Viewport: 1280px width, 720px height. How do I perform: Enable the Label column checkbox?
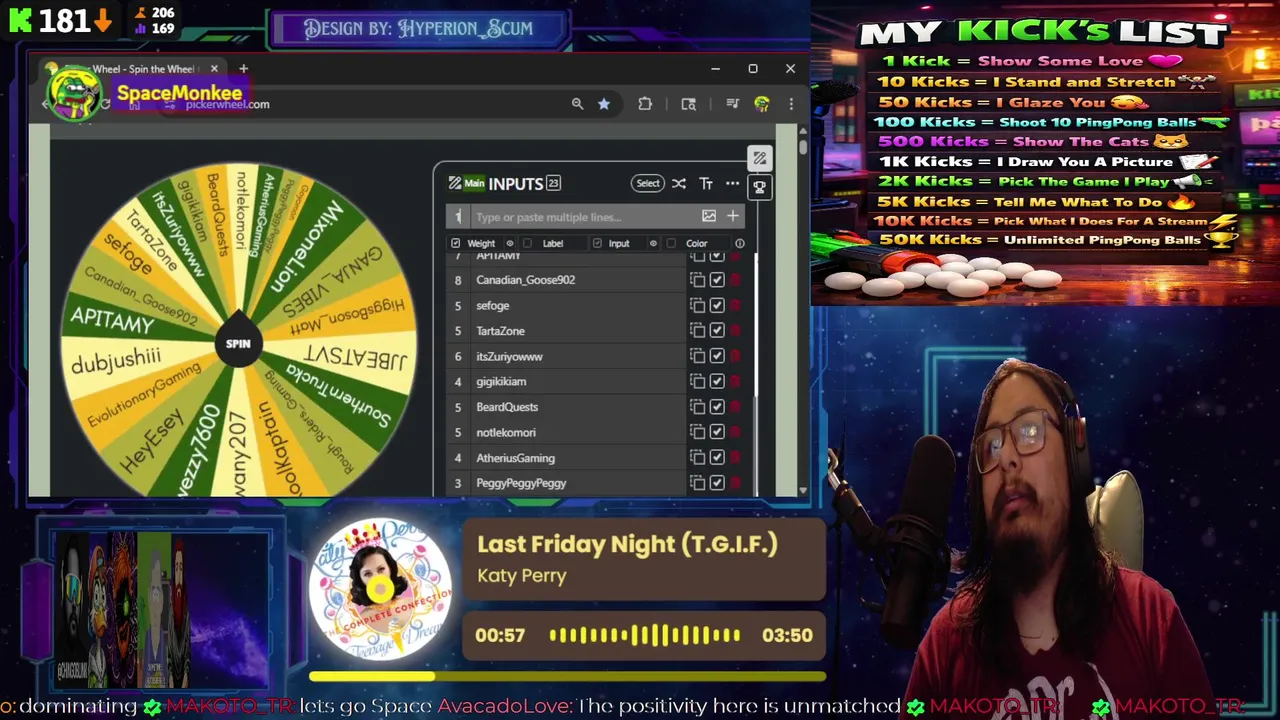tap(528, 243)
